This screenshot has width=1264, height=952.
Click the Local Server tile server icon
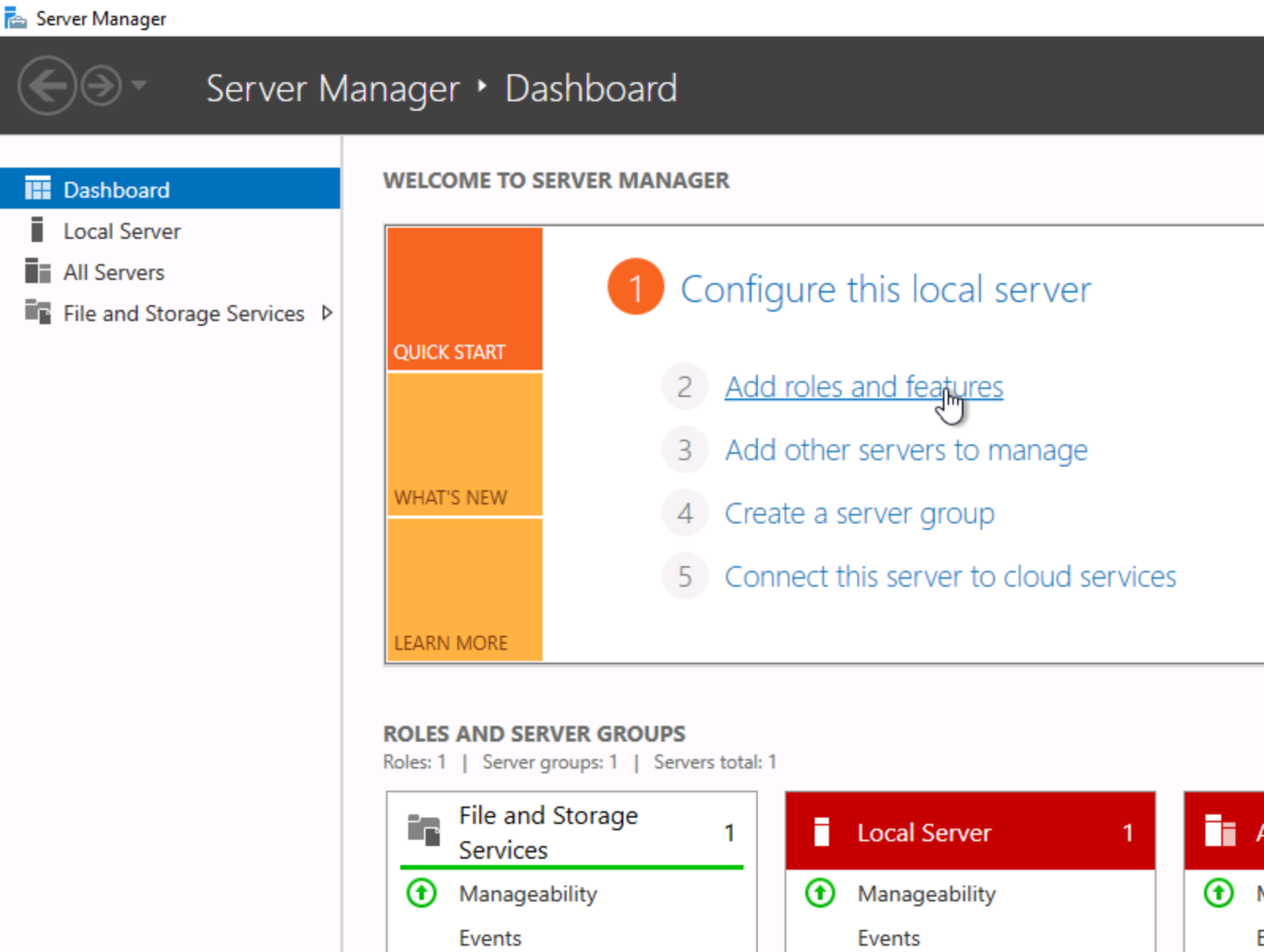tap(822, 832)
